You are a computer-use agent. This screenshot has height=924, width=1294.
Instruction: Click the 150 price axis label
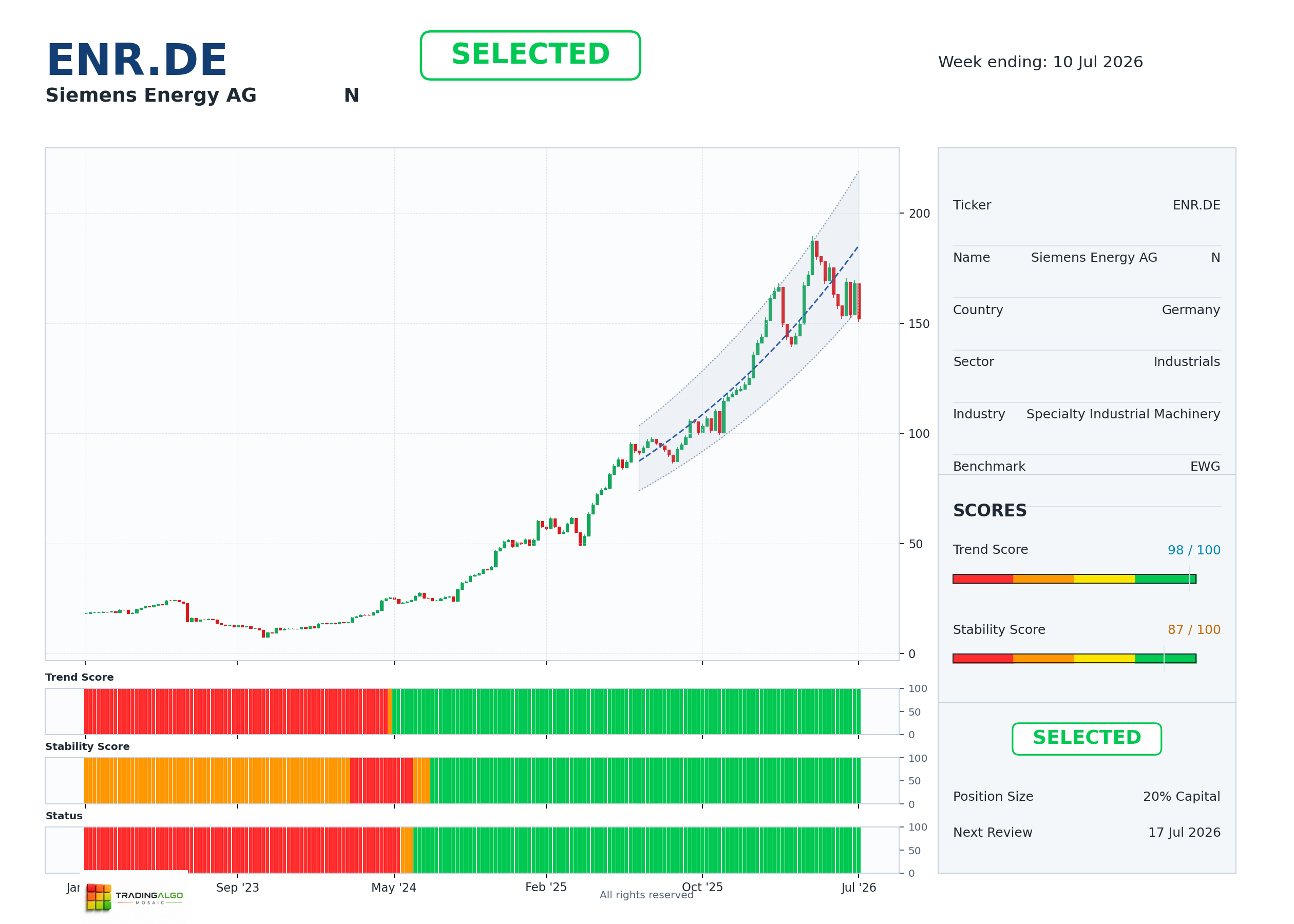[x=919, y=324]
